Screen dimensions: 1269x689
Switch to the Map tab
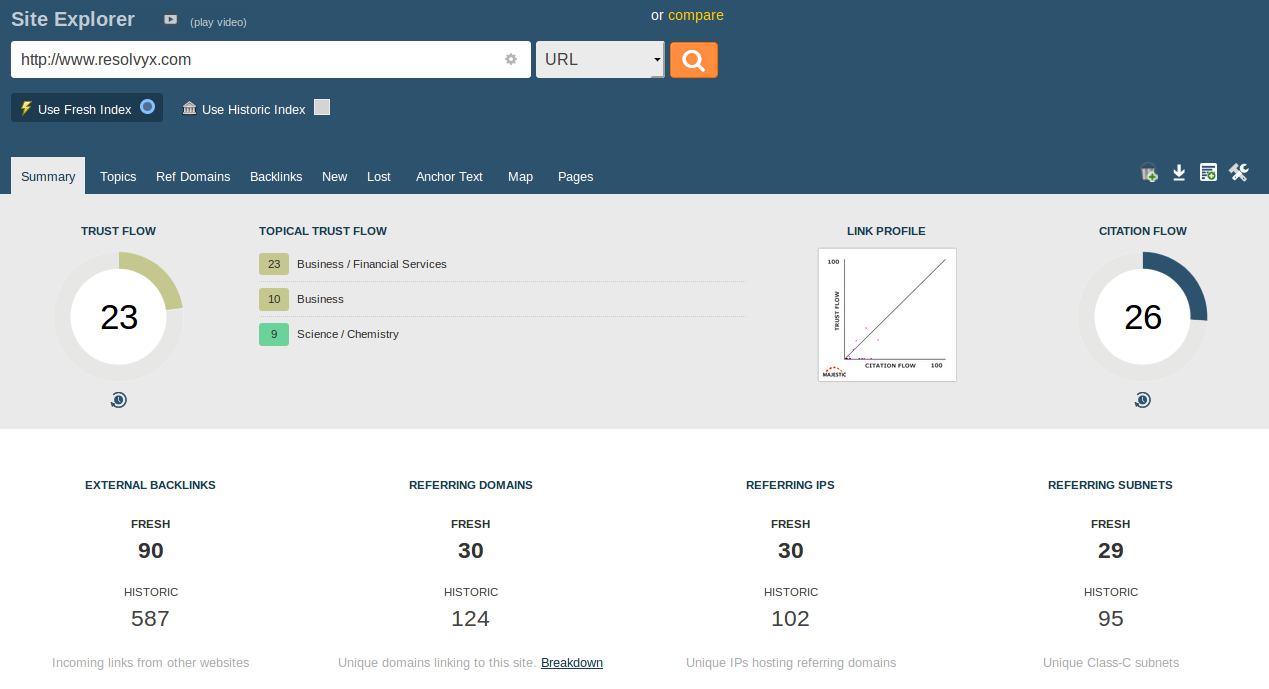coord(520,176)
